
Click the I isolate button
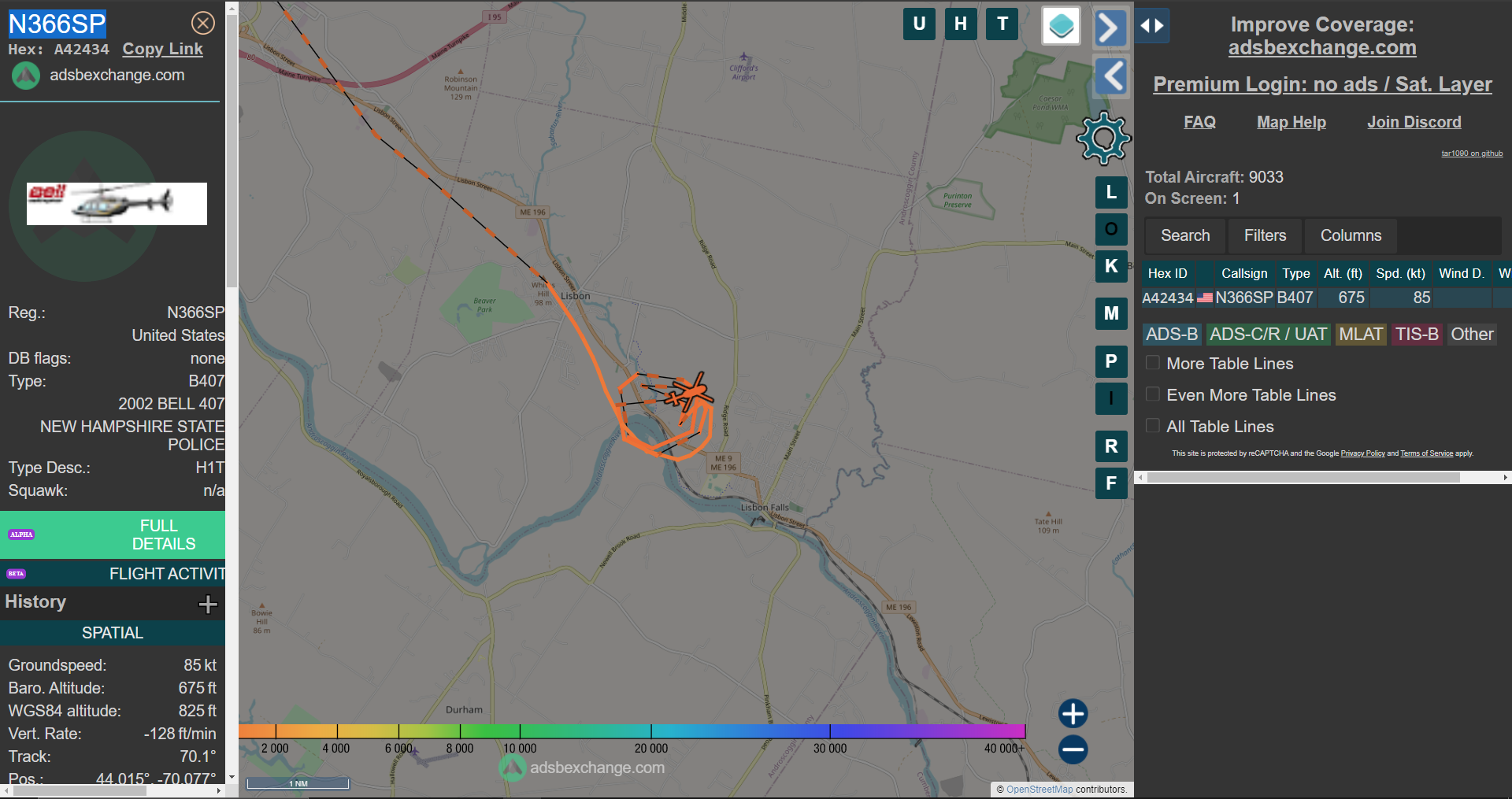pyautogui.click(x=1111, y=398)
